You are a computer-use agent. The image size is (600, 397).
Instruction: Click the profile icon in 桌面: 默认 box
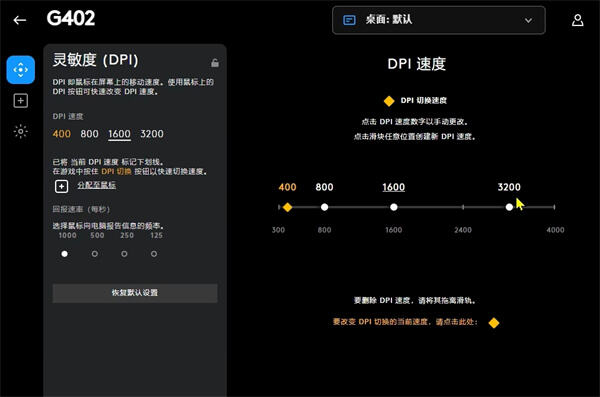coord(349,20)
